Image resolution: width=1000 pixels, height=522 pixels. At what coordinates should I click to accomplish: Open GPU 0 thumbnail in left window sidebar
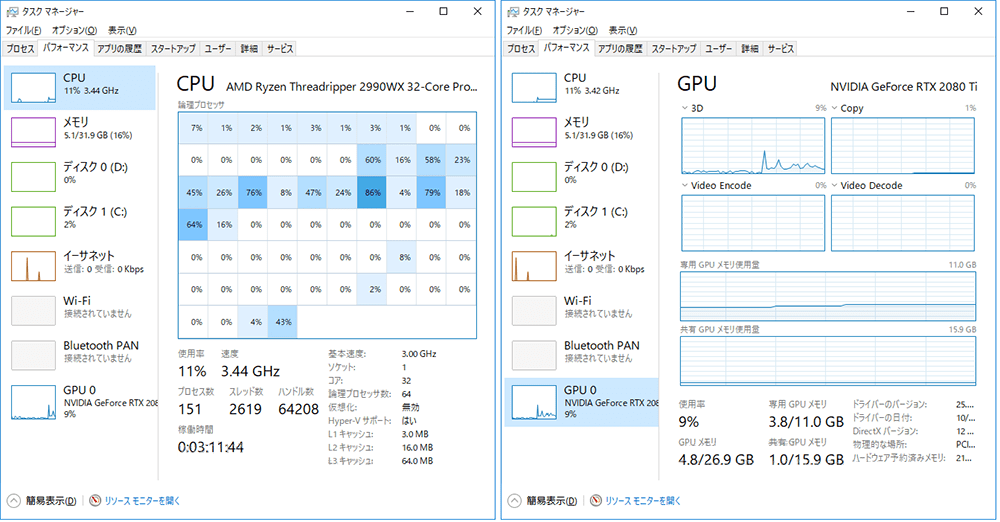point(34,401)
